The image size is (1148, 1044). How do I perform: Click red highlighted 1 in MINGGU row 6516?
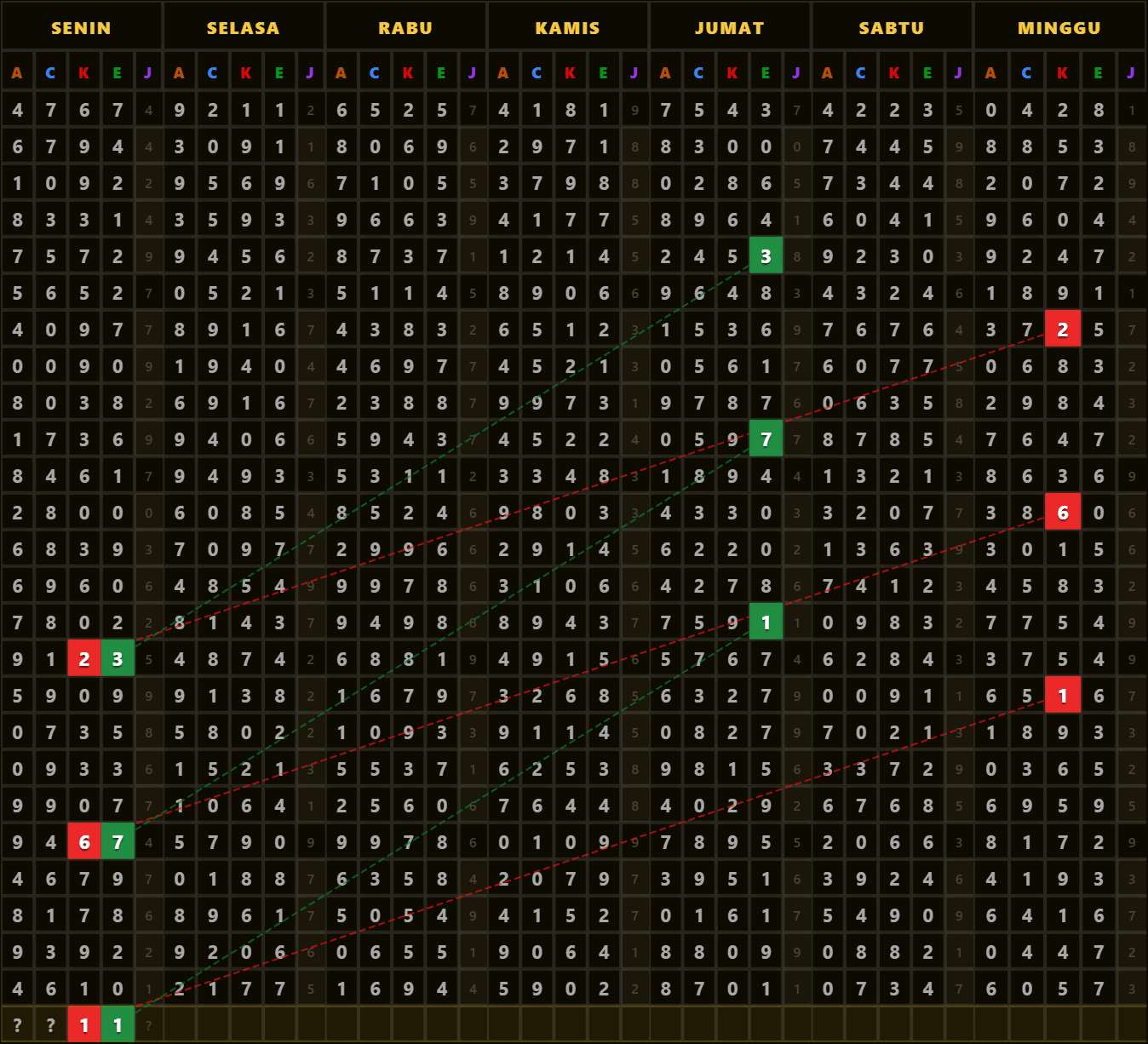tap(1062, 696)
